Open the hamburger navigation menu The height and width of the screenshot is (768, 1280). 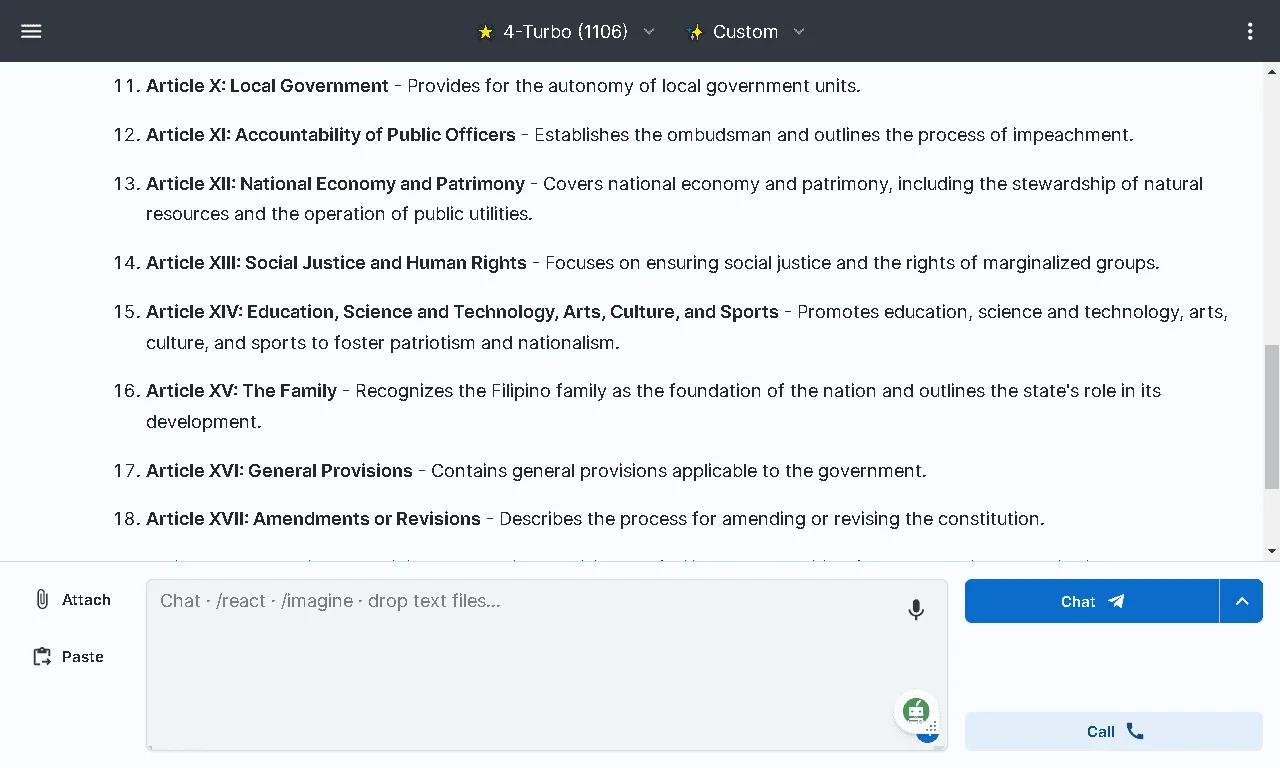click(x=31, y=31)
